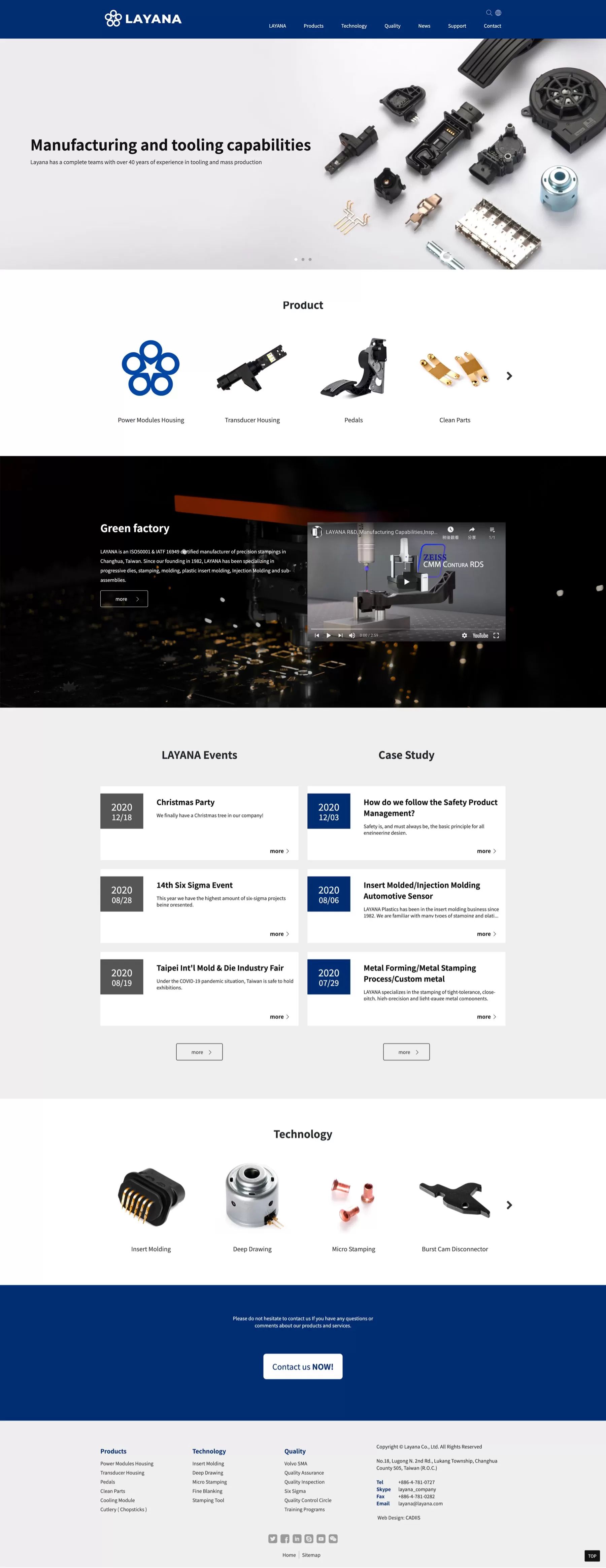Click the TOP button to return upward
This screenshot has height=1568, width=606.
click(x=592, y=1556)
